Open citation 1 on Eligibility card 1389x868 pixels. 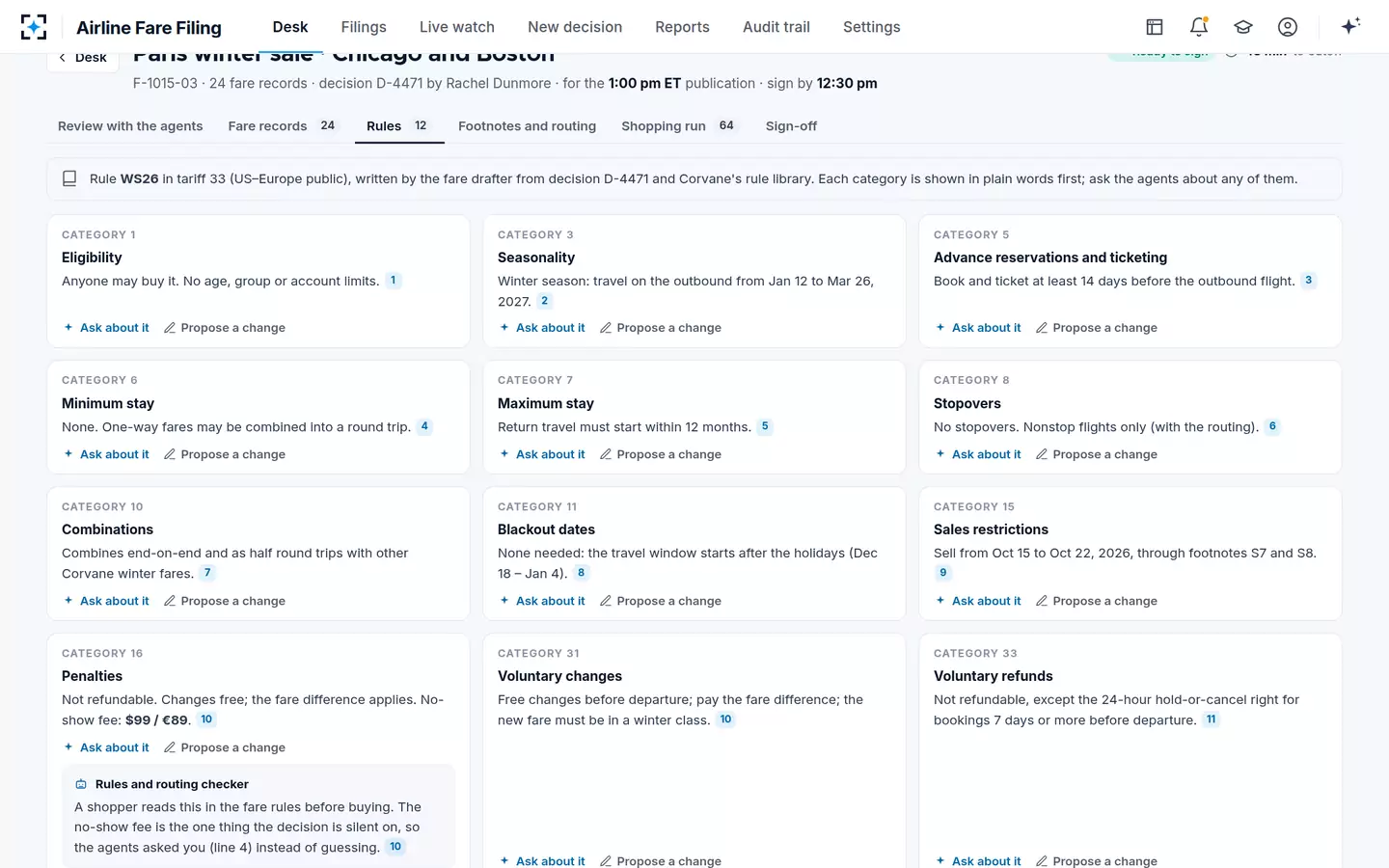(393, 281)
